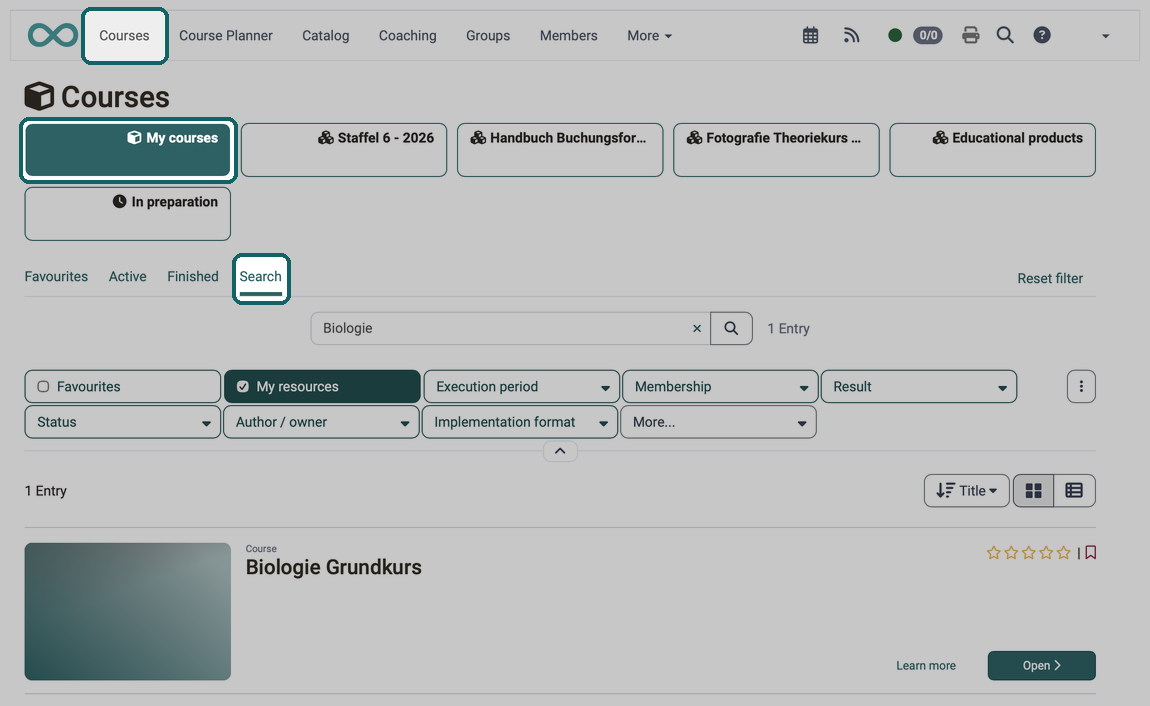Image resolution: width=1150 pixels, height=706 pixels.
Task: Switch to the Favourites course tab
Action: [56, 276]
